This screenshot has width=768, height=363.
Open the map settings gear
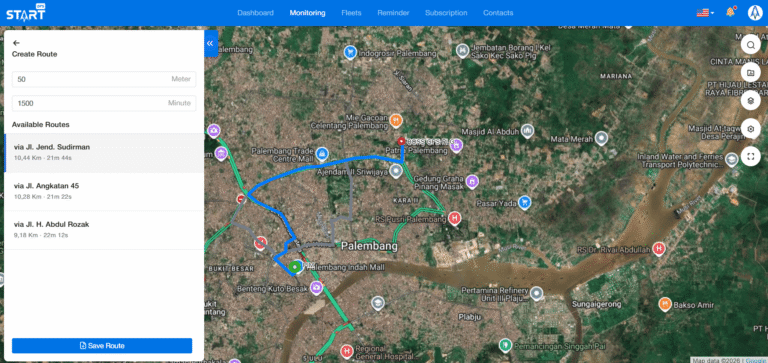(x=750, y=129)
